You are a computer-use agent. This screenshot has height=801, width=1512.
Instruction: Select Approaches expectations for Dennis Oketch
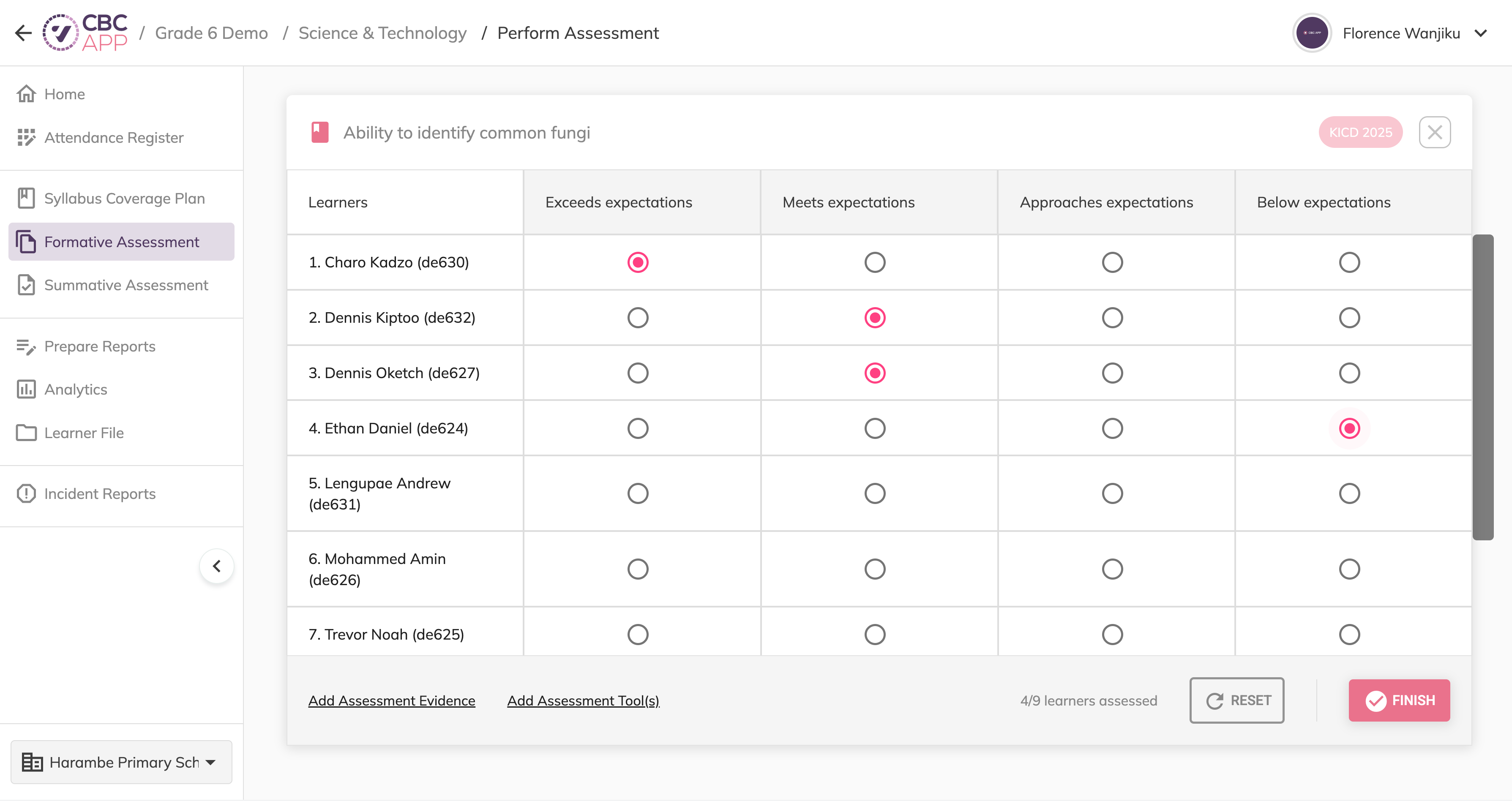click(x=1112, y=373)
